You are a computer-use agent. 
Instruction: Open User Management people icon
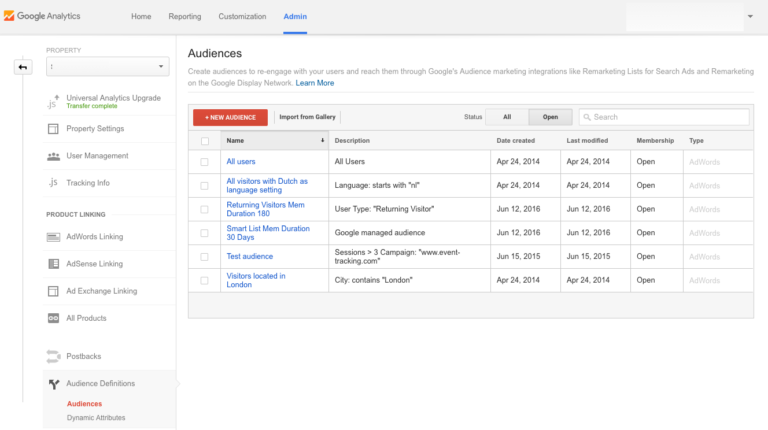(x=53, y=156)
